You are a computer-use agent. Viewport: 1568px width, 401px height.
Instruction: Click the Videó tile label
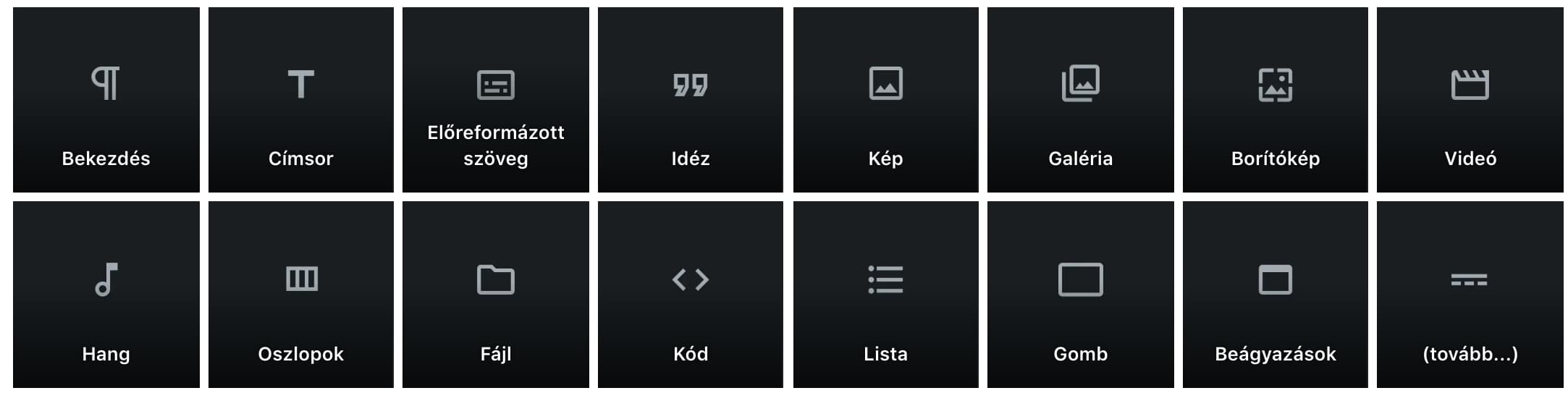(1470, 159)
